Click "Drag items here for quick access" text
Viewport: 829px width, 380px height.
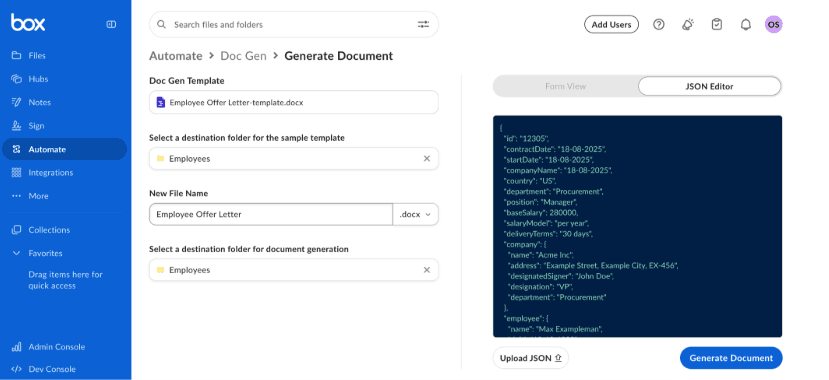[x=66, y=280]
